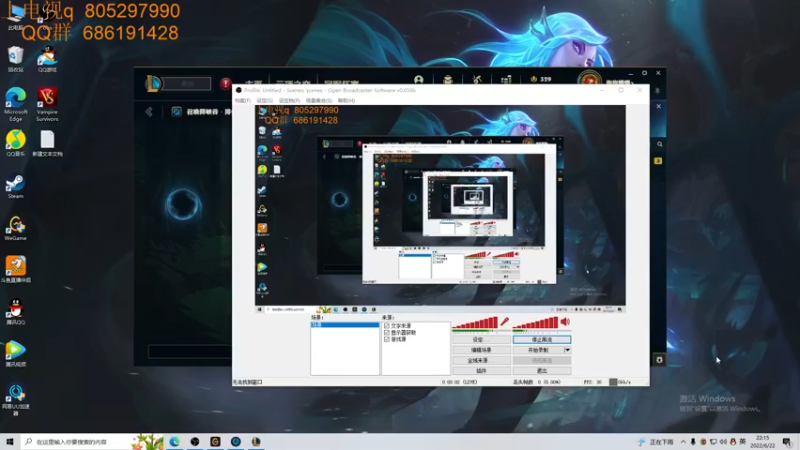Open the crafting hammer icon in League client
This screenshot has width=800, height=450.
(477, 80)
